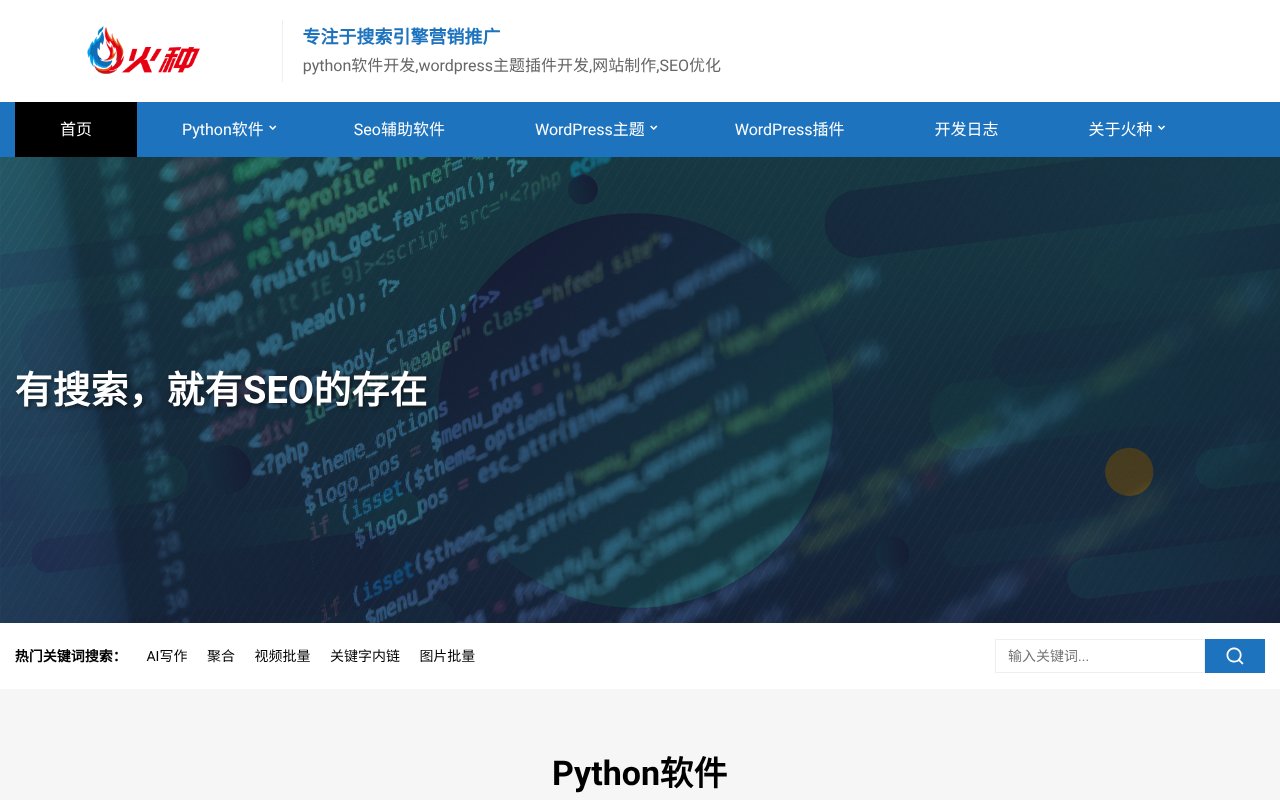This screenshot has width=1280, height=800.
Task: Click the banner headline about SEO
Action: [x=220, y=390]
